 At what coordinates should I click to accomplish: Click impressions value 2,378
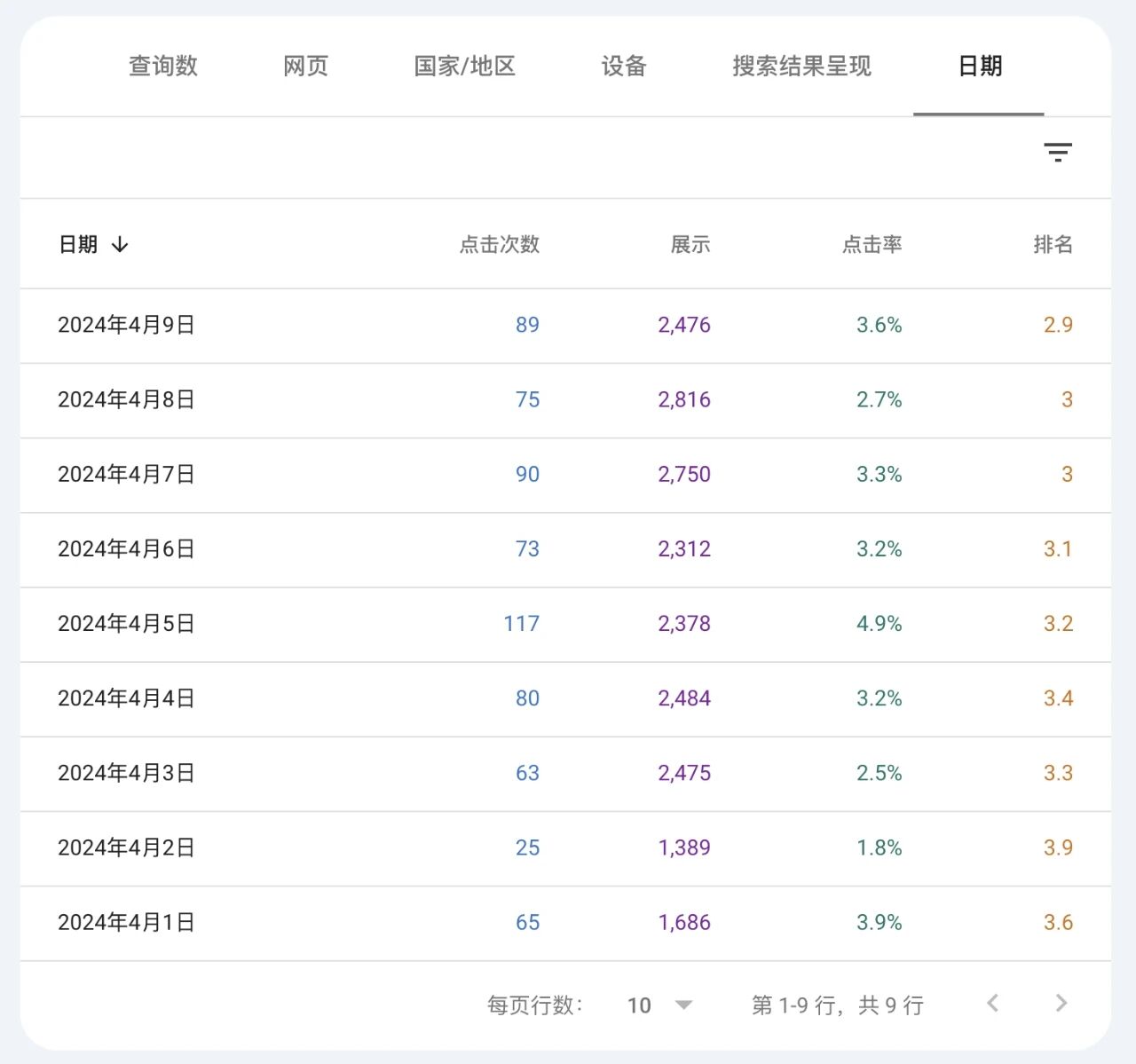pos(684,624)
